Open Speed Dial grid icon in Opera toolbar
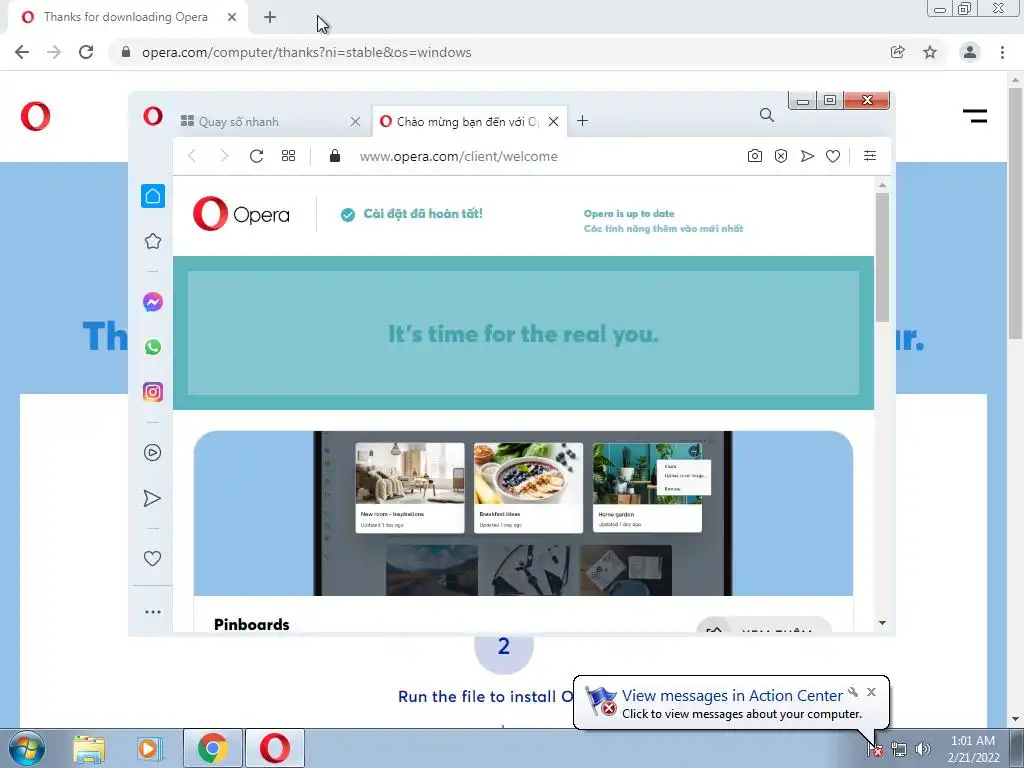The image size is (1024, 768). [289, 156]
